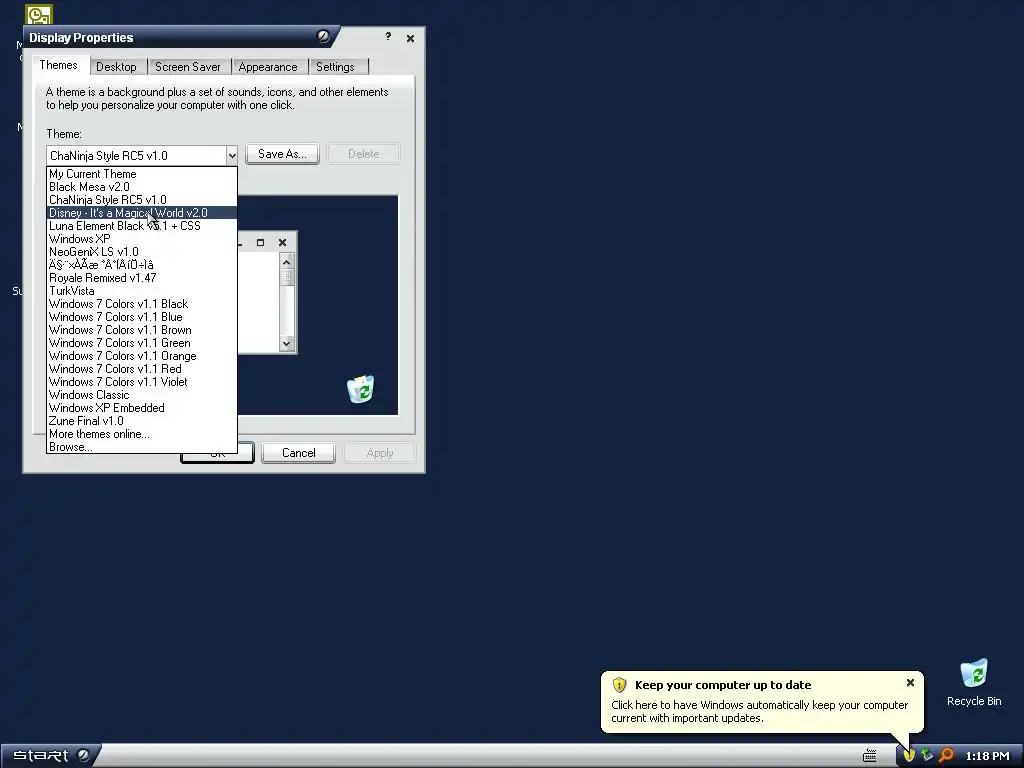Click the keyboard icon near system tray

(869, 756)
